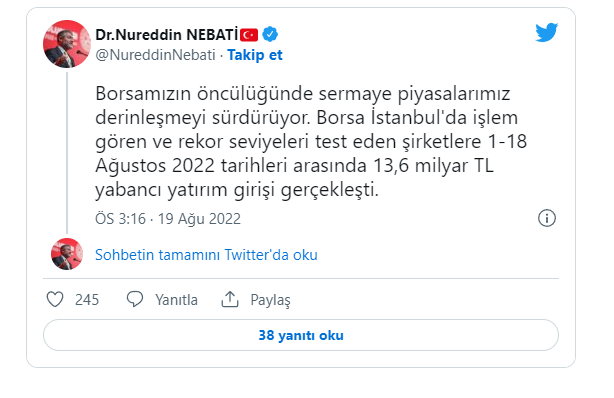Click the Turkish flag emoji
Screen dimensions: 614x398
(x=249, y=35)
